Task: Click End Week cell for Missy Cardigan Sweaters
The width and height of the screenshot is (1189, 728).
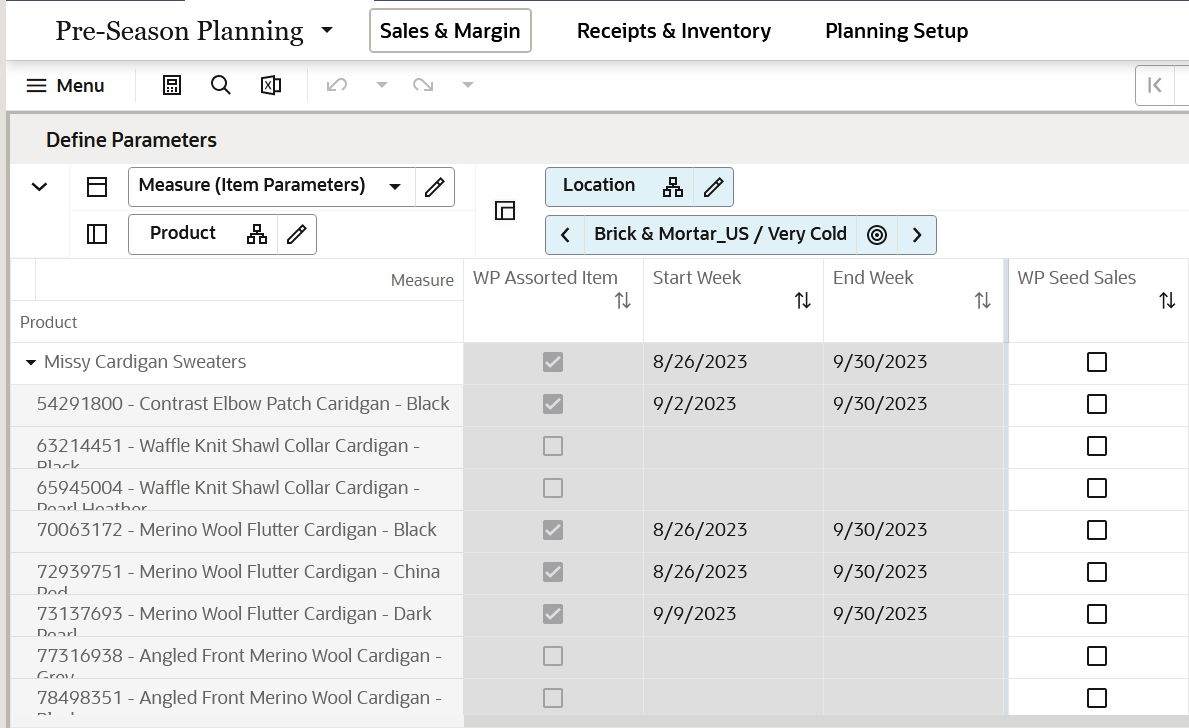Action: pos(914,362)
